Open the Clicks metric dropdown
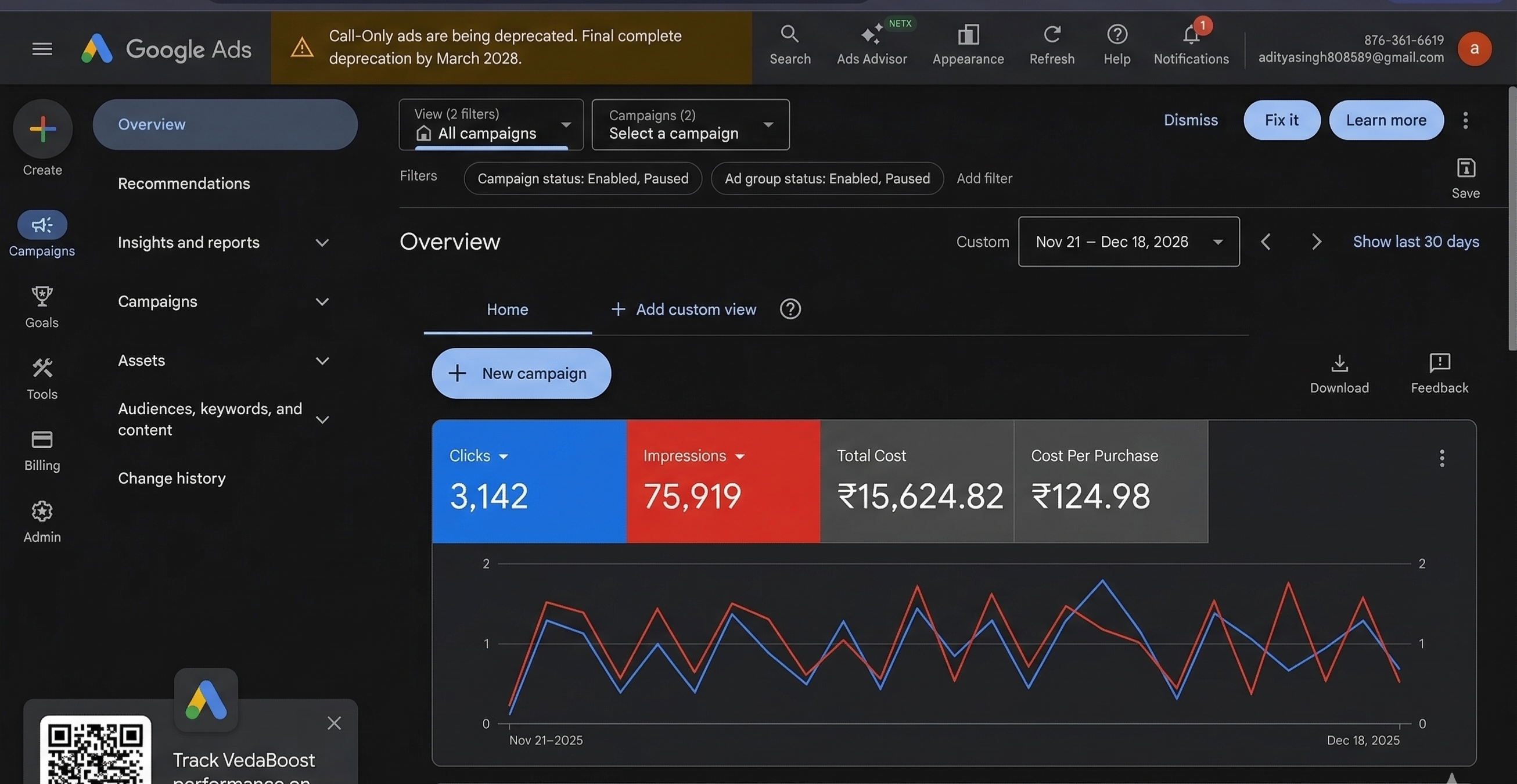The height and width of the screenshot is (784, 1517). click(x=479, y=455)
